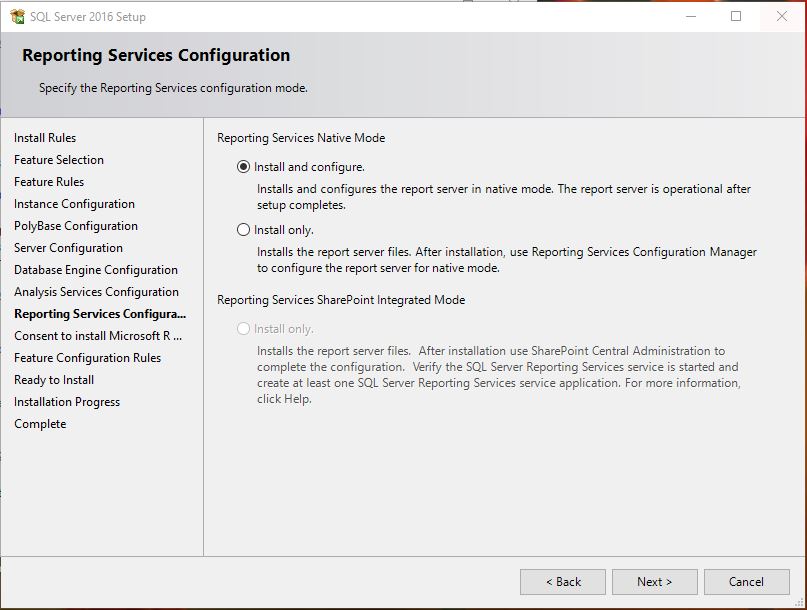Select Server Configuration in the step list
807x610 pixels.
68,247
